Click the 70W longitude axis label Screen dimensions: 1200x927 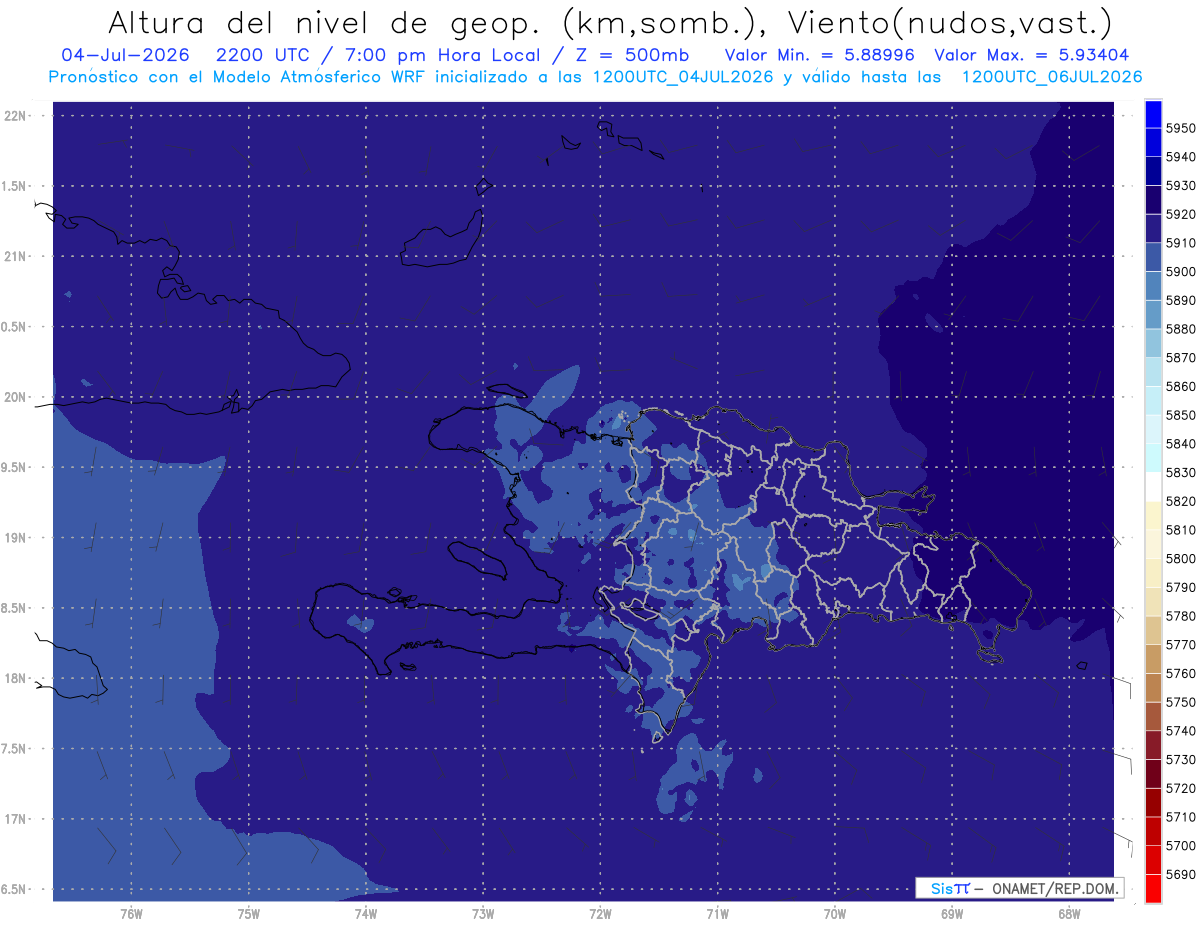(x=835, y=913)
